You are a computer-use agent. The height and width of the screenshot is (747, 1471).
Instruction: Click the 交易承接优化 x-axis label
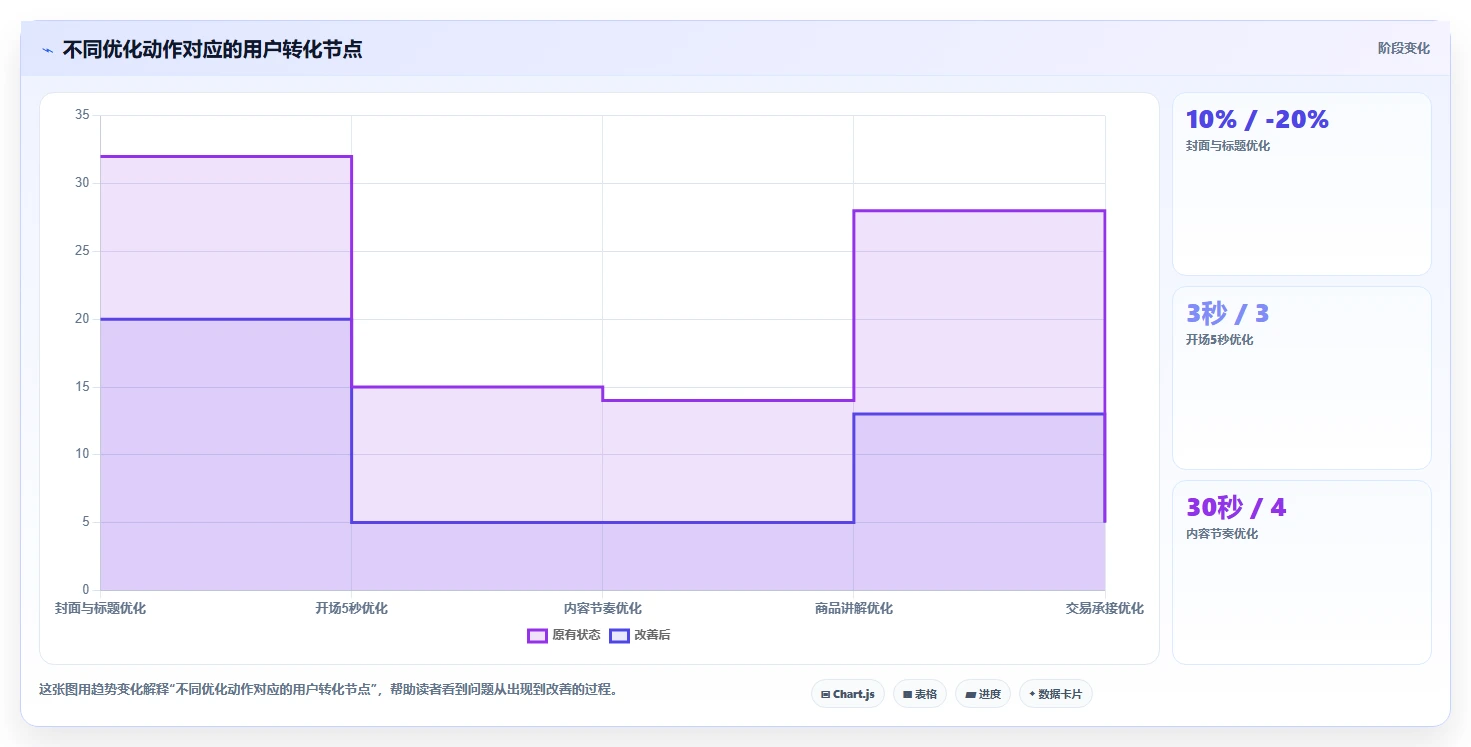1104,608
